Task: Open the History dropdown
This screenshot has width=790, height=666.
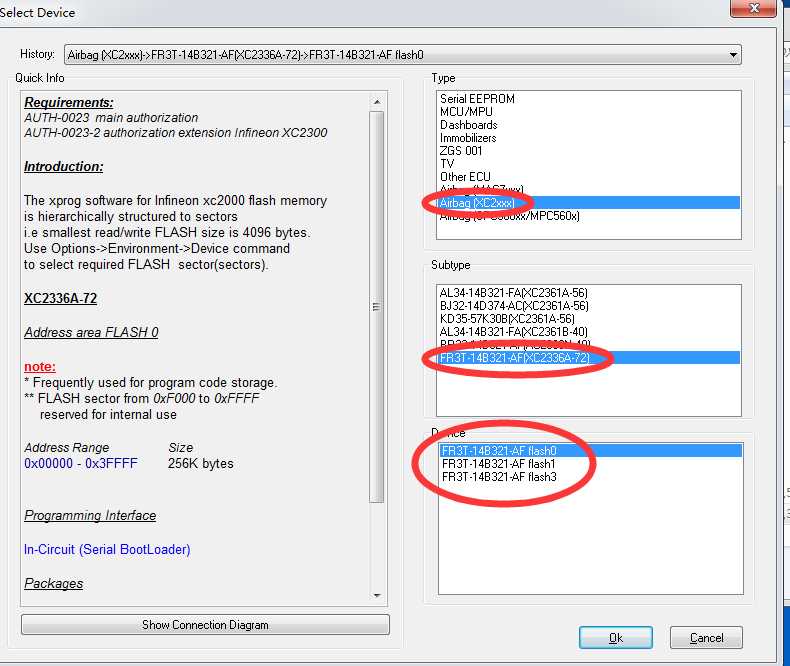Action: click(x=734, y=54)
